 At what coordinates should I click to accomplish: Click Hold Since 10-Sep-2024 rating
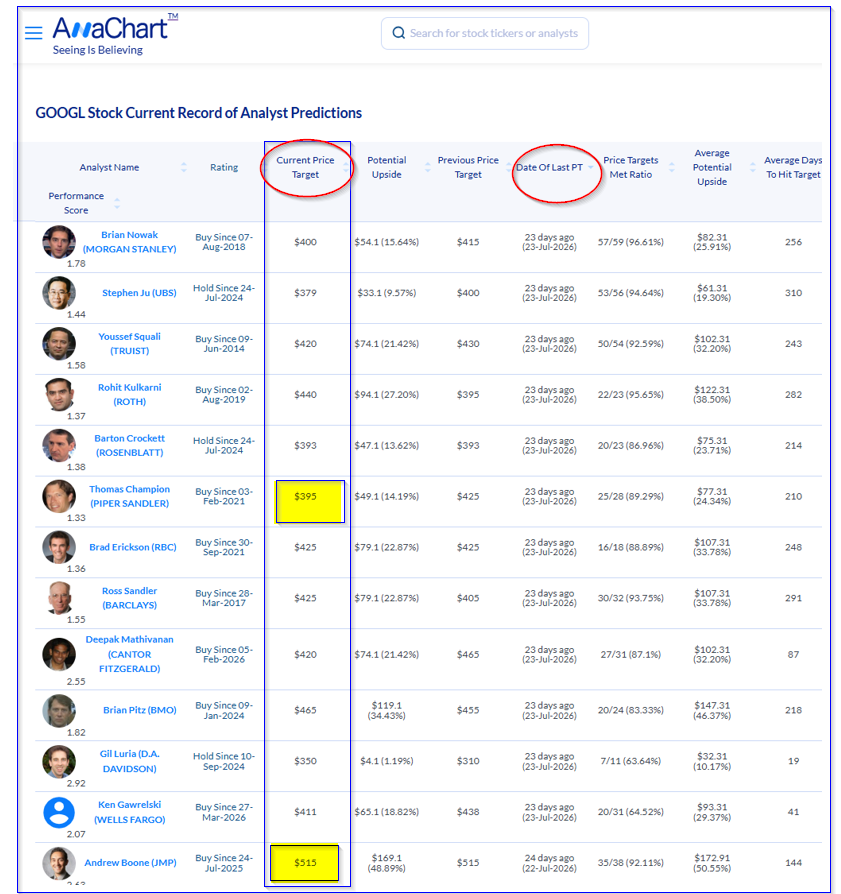coord(224,761)
